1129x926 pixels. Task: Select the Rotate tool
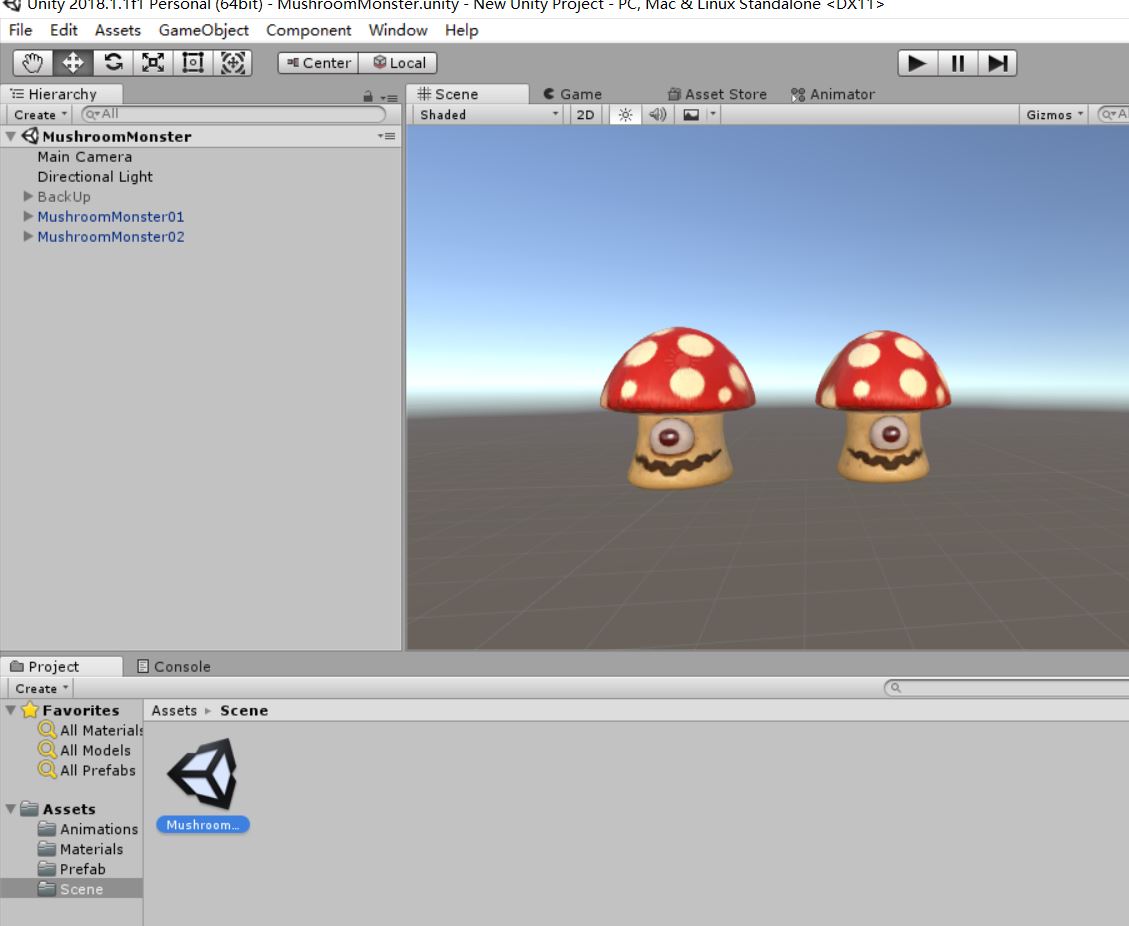112,62
